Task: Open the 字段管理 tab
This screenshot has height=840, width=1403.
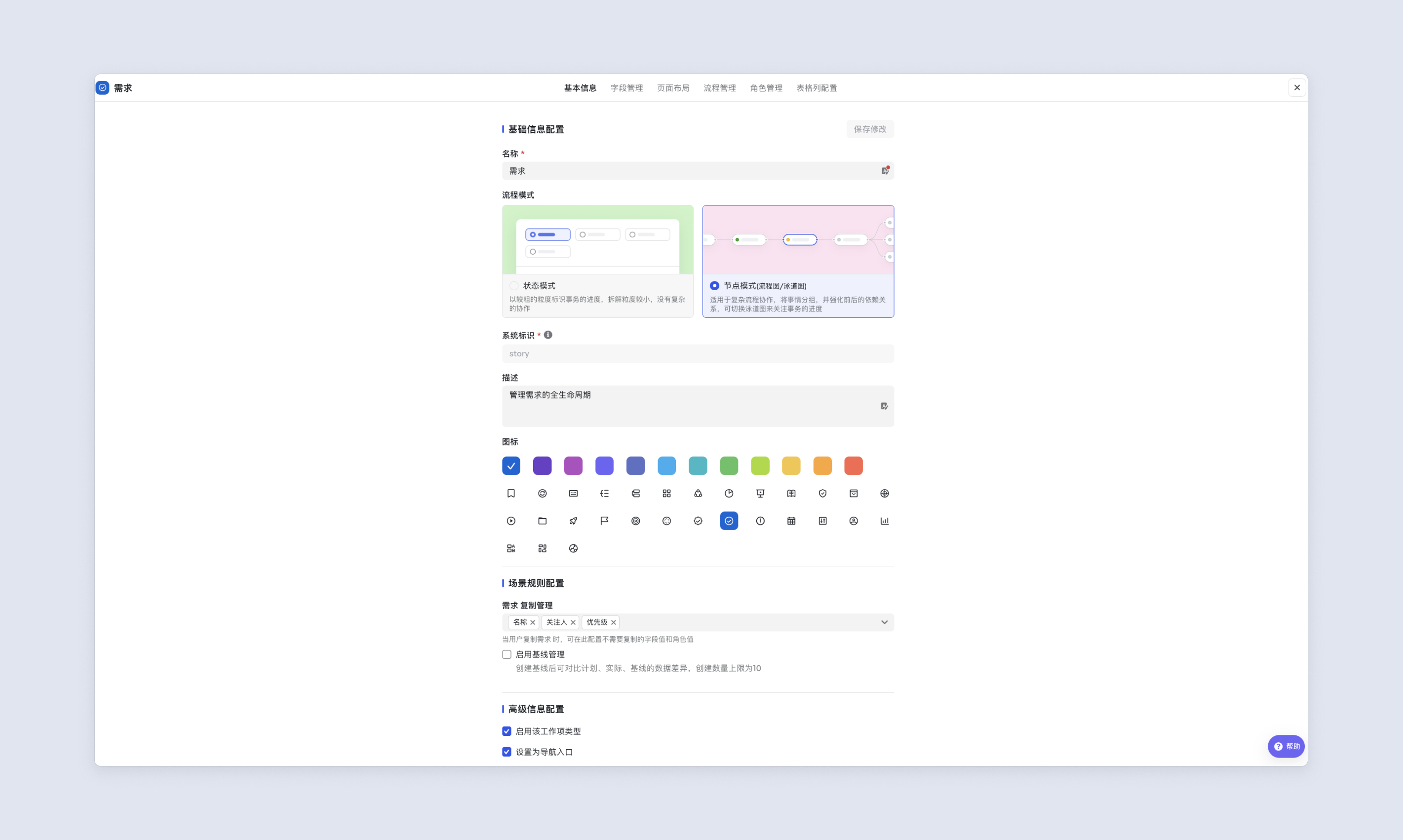Action: [626, 88]
